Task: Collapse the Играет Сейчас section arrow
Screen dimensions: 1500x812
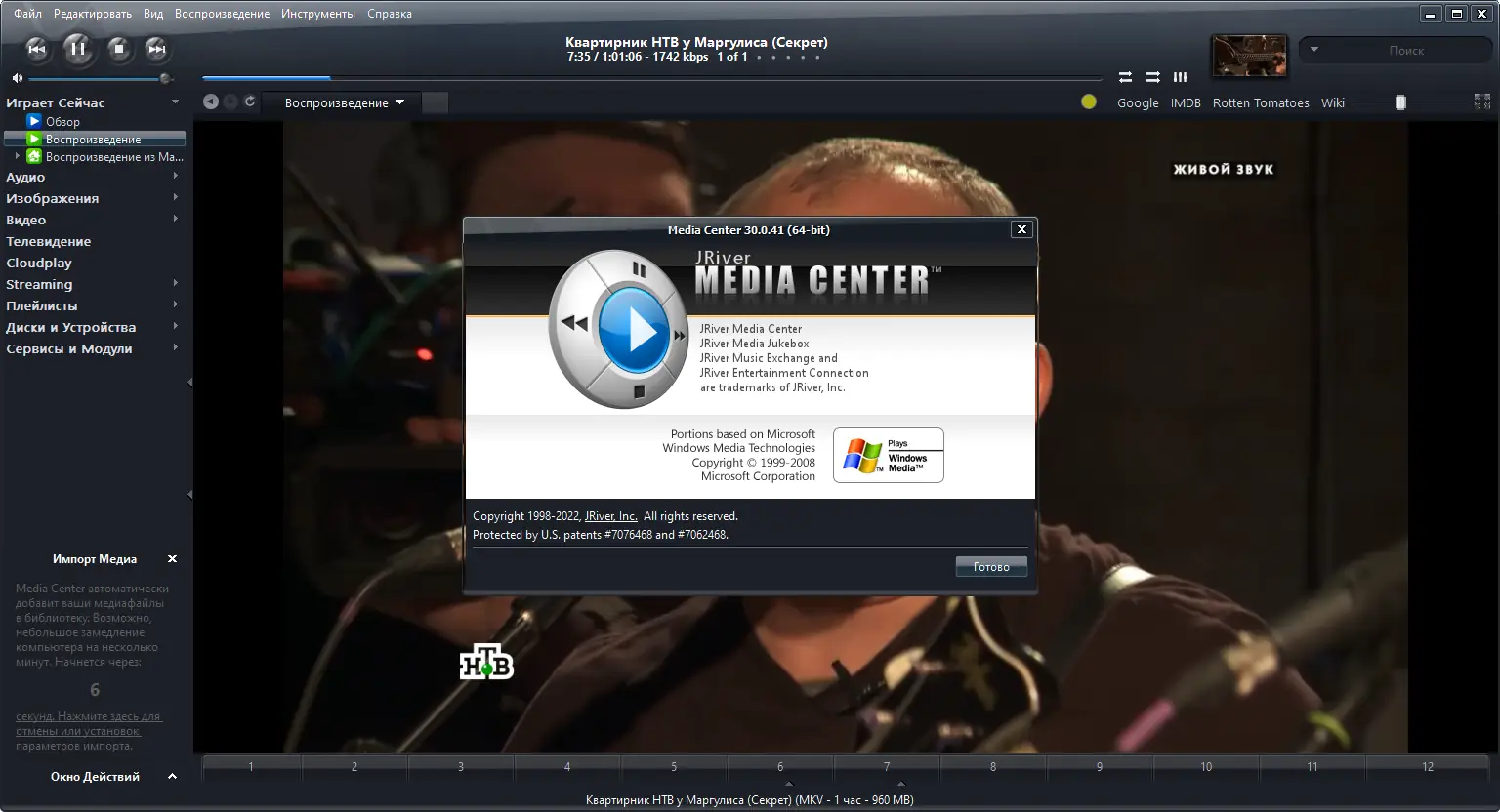Action: [175, 101]
